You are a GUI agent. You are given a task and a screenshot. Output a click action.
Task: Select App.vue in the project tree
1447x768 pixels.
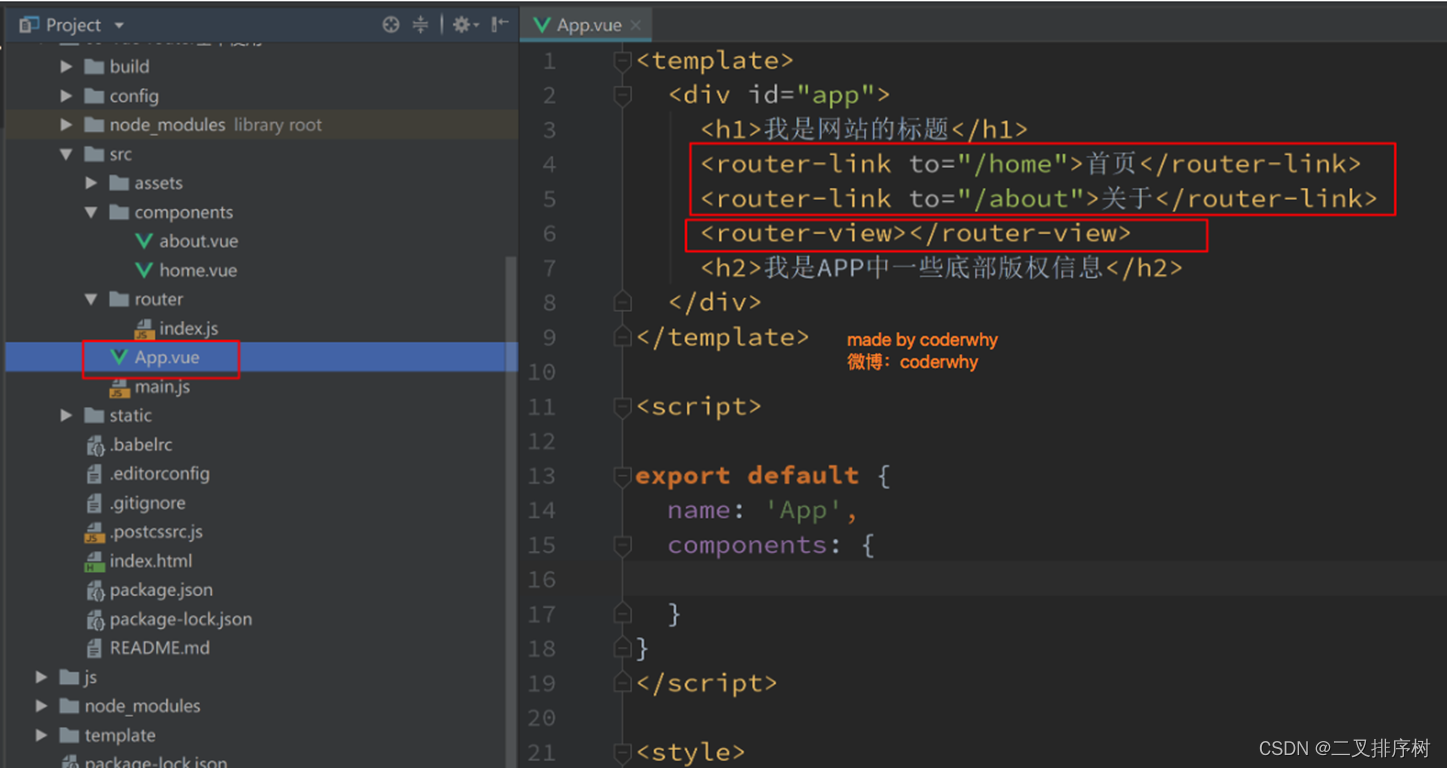click(x=166, y=357)
